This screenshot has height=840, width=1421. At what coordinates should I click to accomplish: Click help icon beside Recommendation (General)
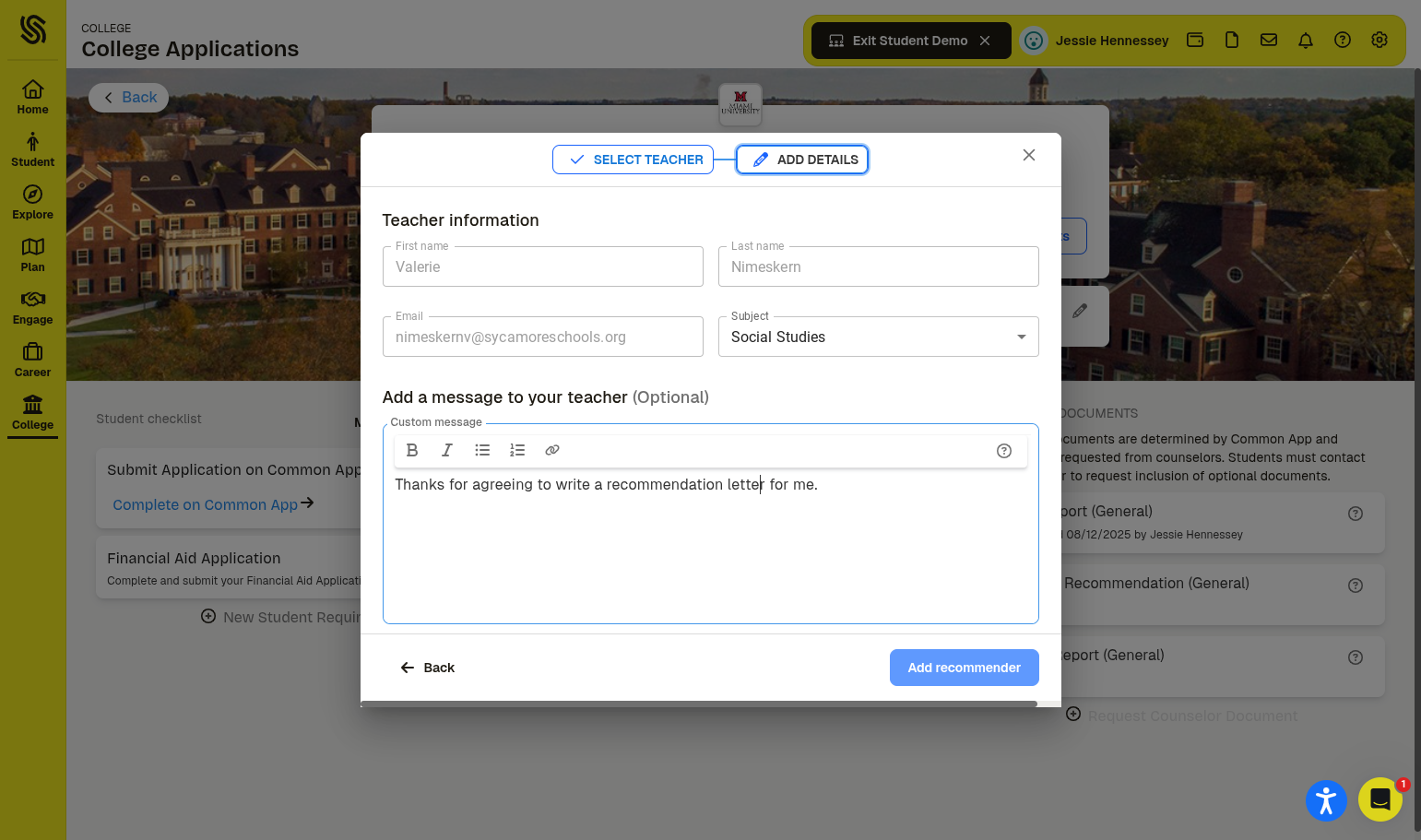[x=1356, y=586]
